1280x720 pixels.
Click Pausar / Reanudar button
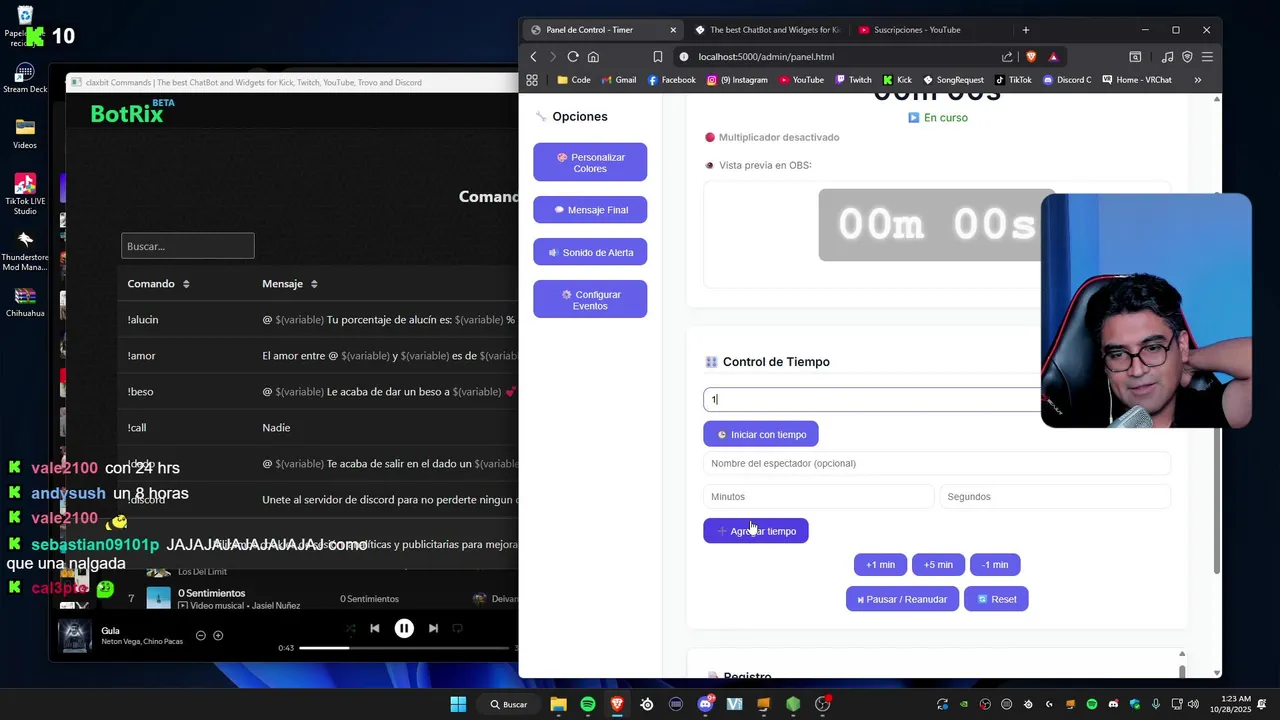[902, 599]
